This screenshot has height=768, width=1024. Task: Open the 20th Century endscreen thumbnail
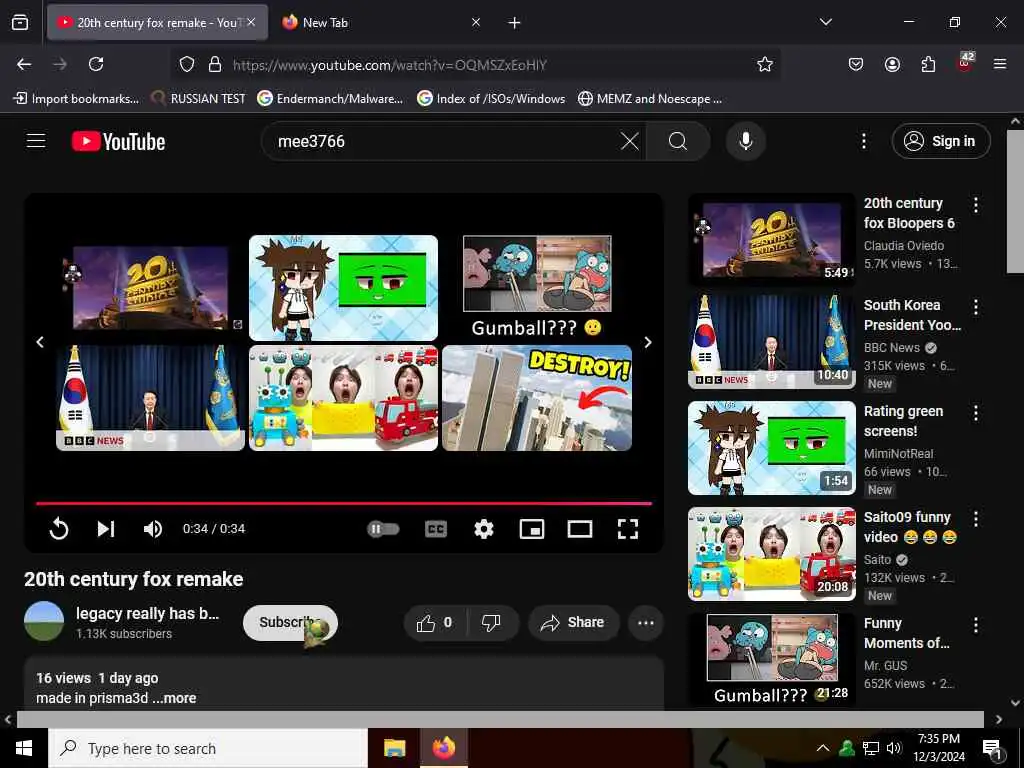pyautogui.click(x=150, y=288)
